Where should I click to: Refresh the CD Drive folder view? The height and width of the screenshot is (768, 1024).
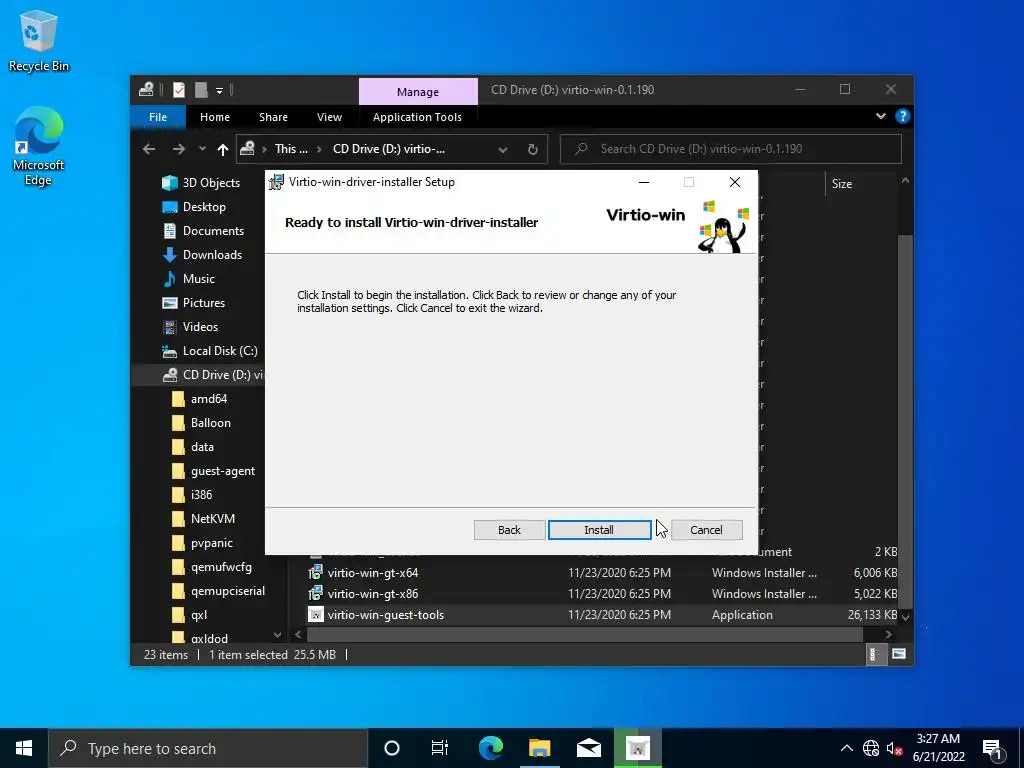[533, 150]
